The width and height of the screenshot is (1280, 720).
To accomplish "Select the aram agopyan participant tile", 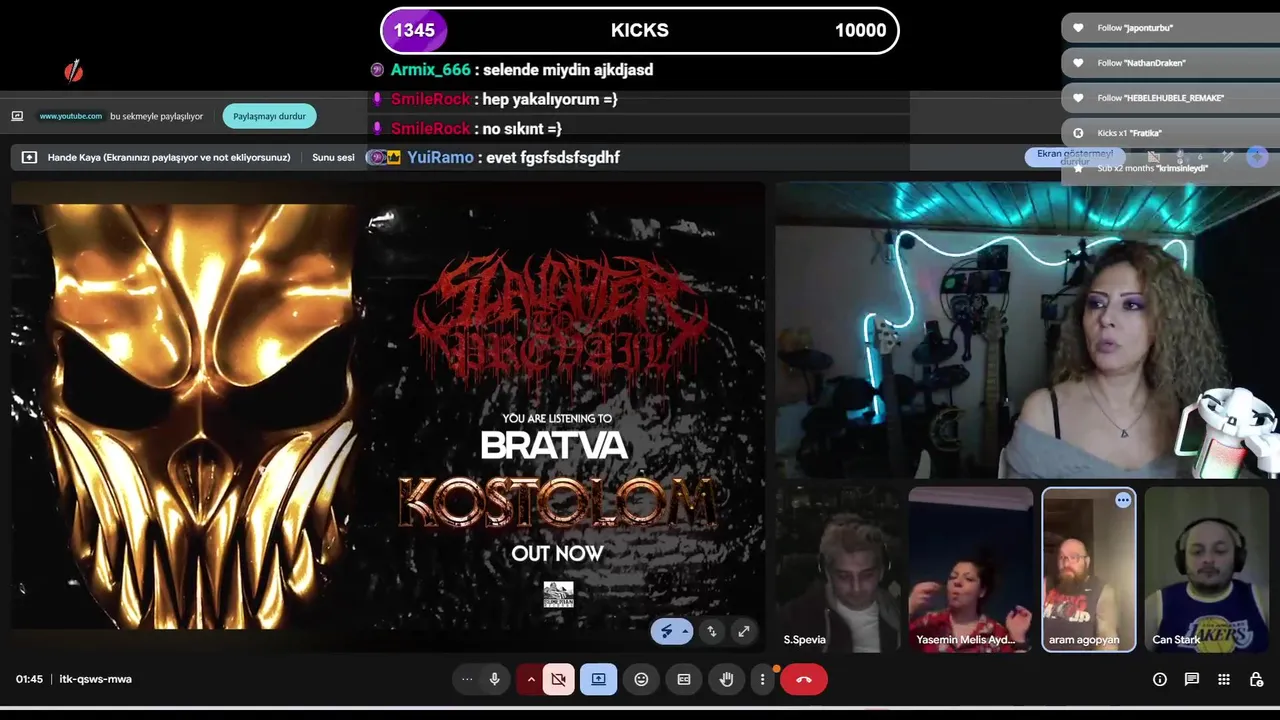I will 1088,569.
